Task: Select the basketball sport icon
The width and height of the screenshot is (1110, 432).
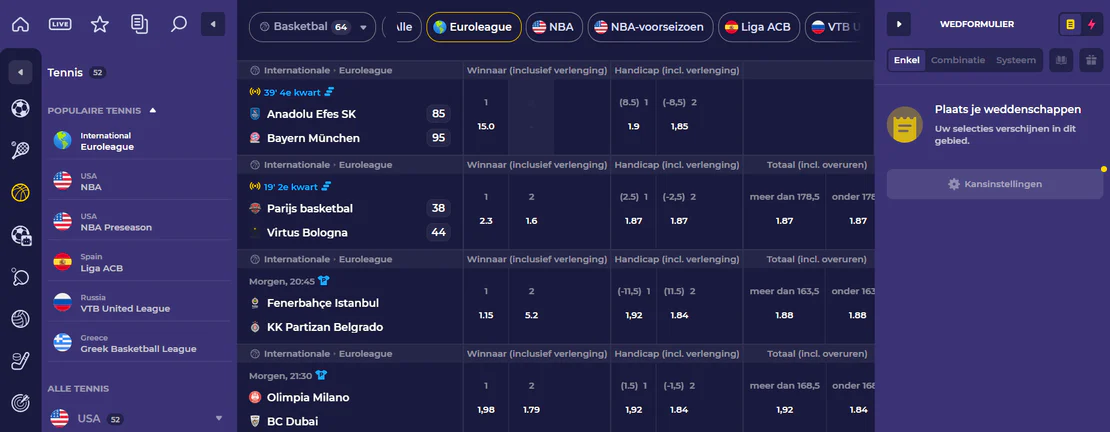Action: point(21,193)
